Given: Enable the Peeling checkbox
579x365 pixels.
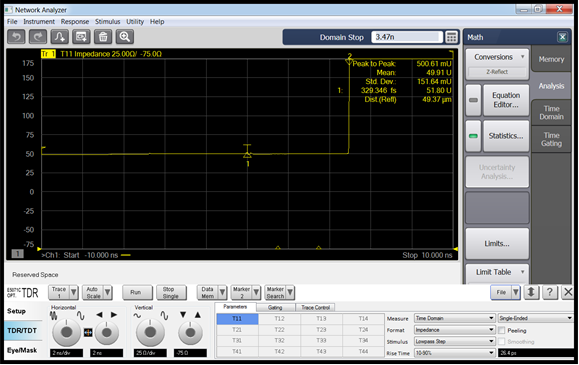Looking at the screenshot, I should (501, 330).
